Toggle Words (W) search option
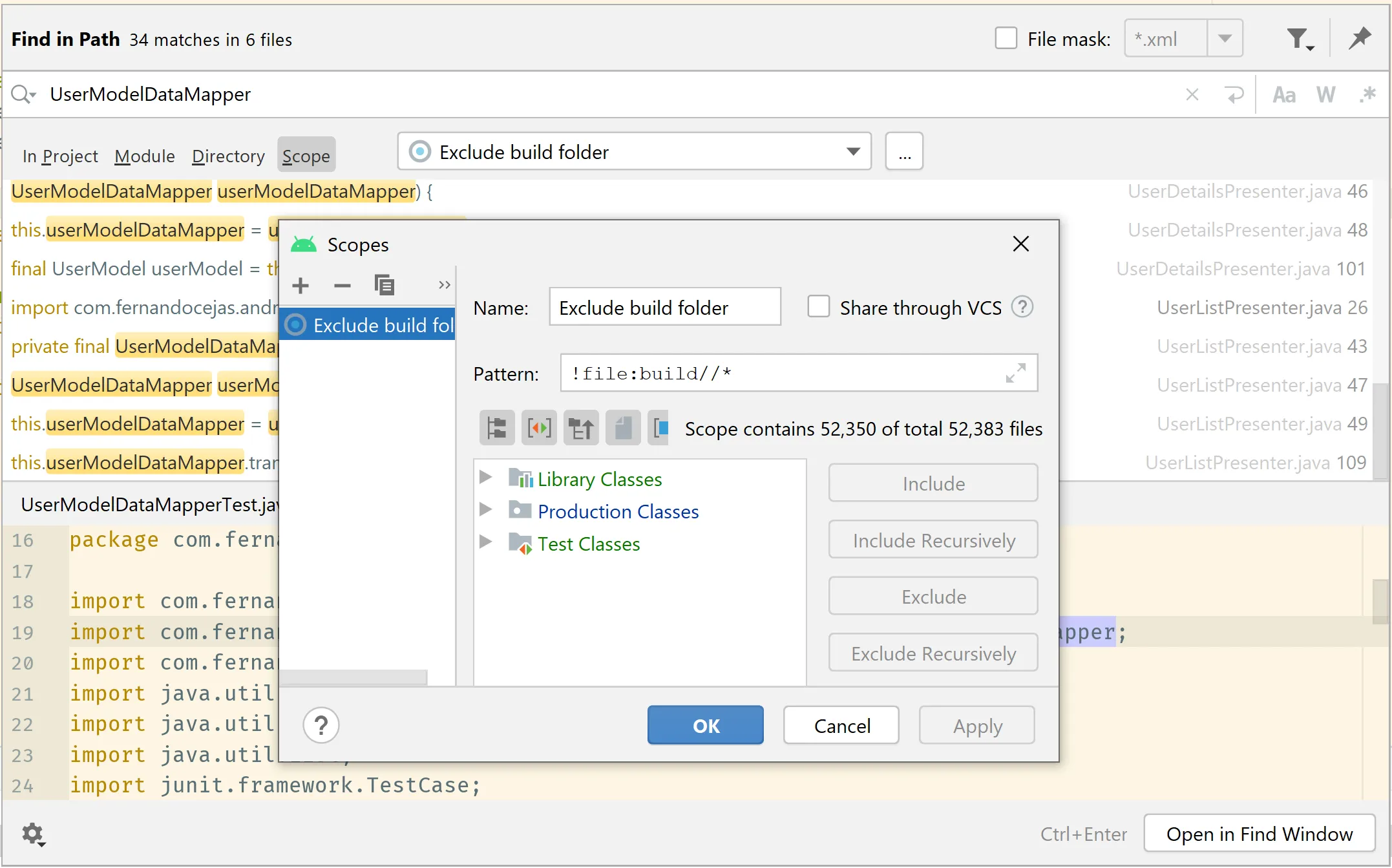1392x868 pixels. (x=1325, y=95)
